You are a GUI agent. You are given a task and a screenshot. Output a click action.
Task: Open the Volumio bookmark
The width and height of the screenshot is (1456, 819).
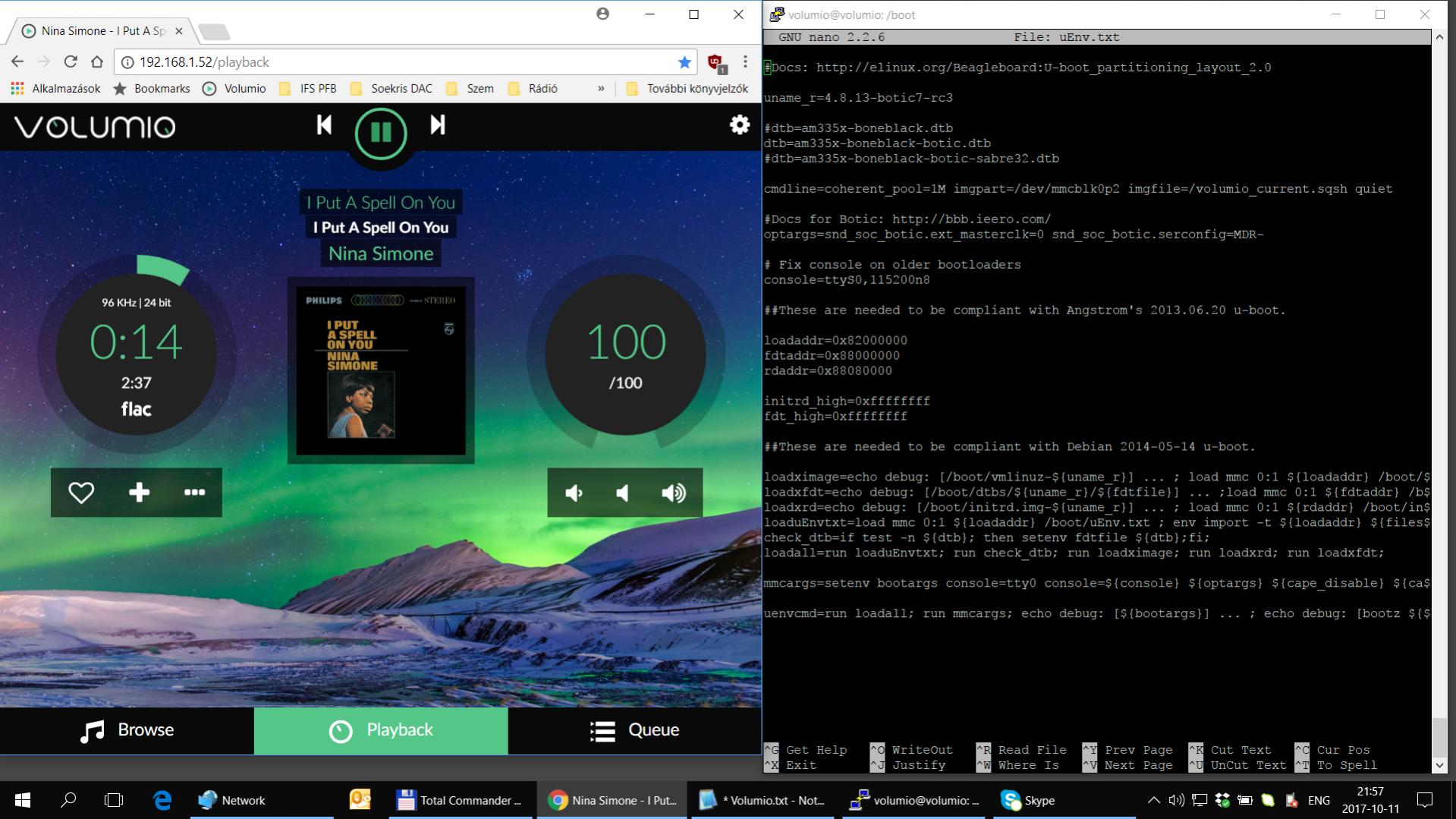point(234,89)
